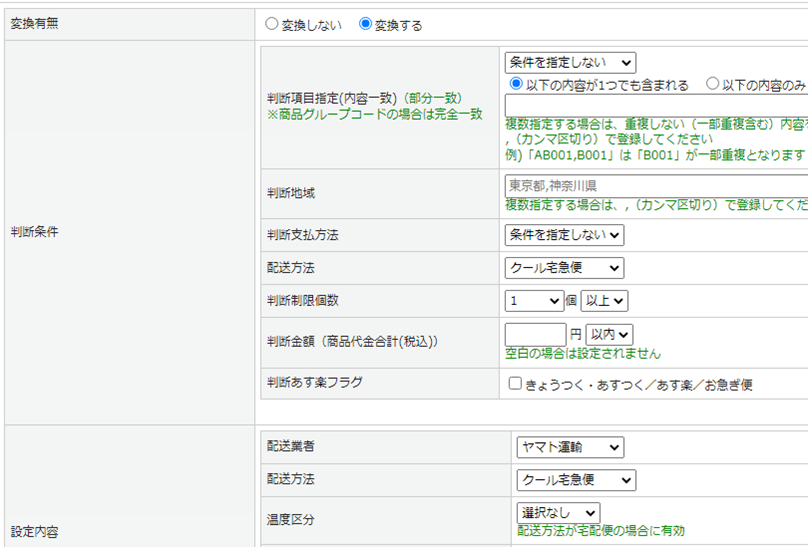This screenshot has height=547, width=808.
Task: Open 判断支払方法 dropdown
Action: pos(564,235)
